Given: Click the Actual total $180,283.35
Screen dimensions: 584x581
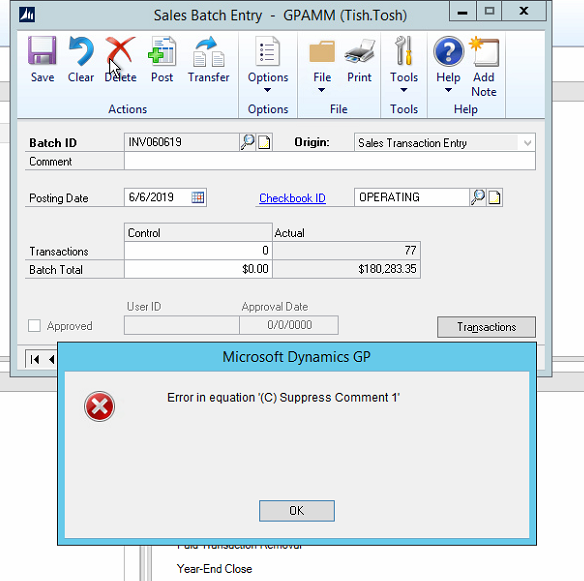Looking at the screenshot, I should pos(346,269).
